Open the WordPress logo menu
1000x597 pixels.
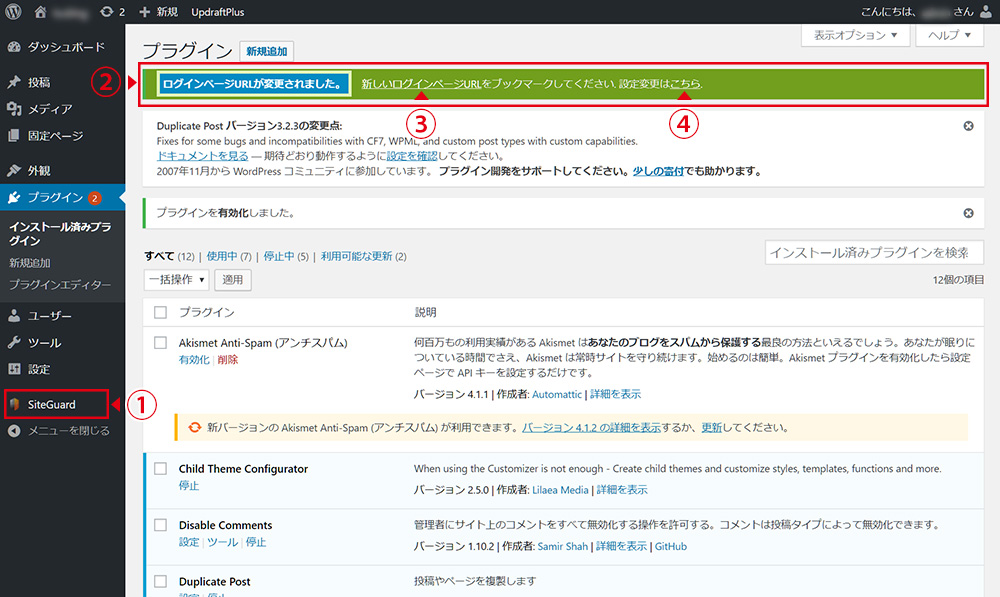pyautogui.click(x=13, y=11)
